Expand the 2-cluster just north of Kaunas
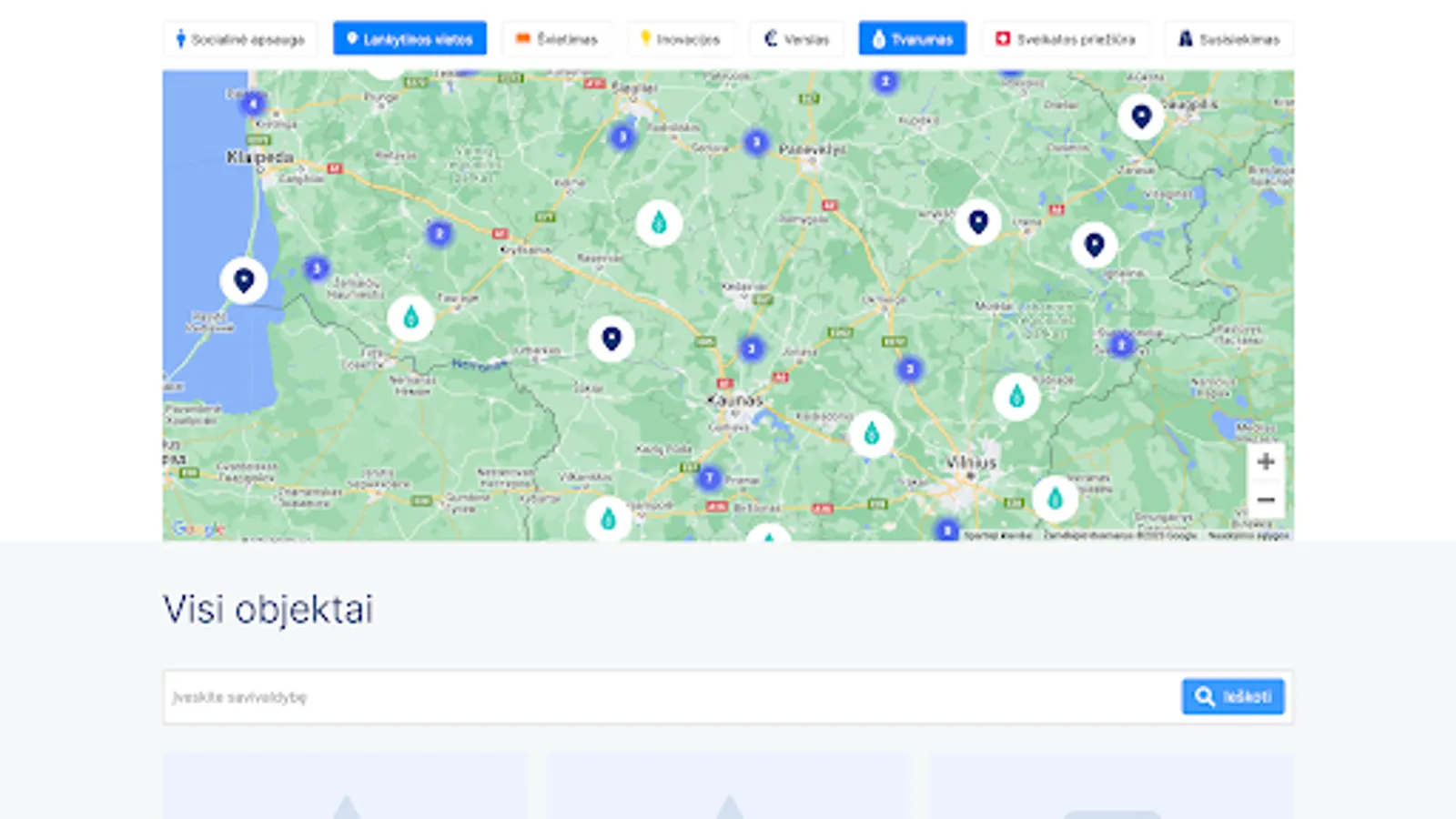The height and width of the screenshot is (819, 1456). click(x=751, y=349)
